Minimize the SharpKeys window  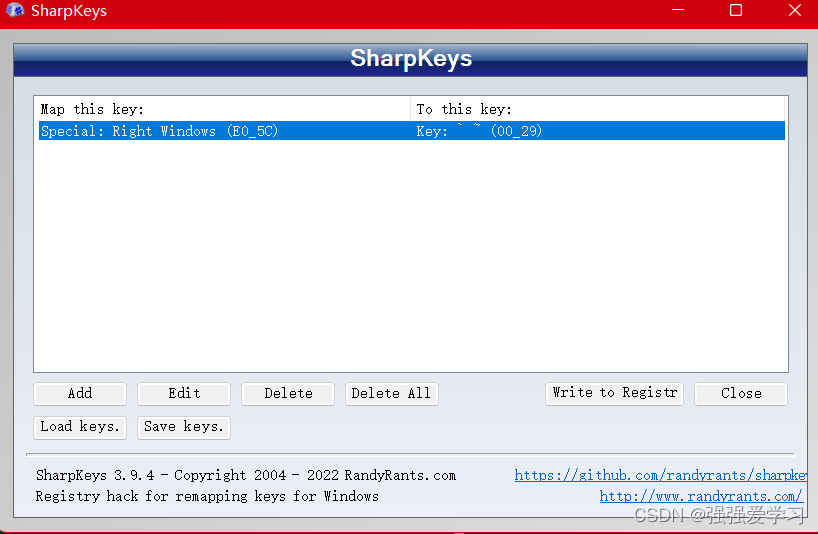(x=678, y=10)
